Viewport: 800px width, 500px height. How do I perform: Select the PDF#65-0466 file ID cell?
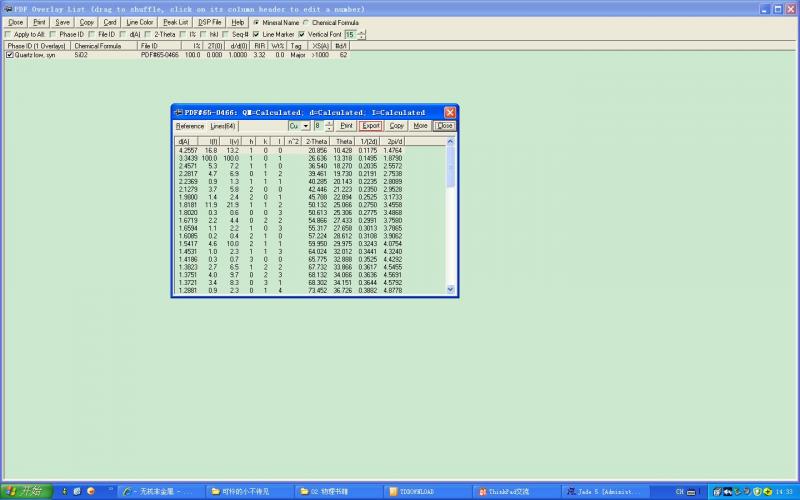160,55
